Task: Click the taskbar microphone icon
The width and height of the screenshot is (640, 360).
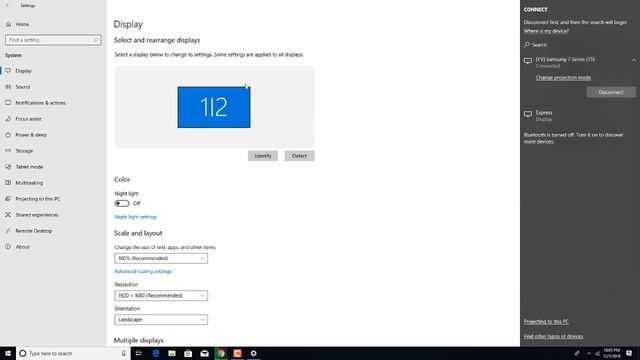Action: tap(123, 353)
